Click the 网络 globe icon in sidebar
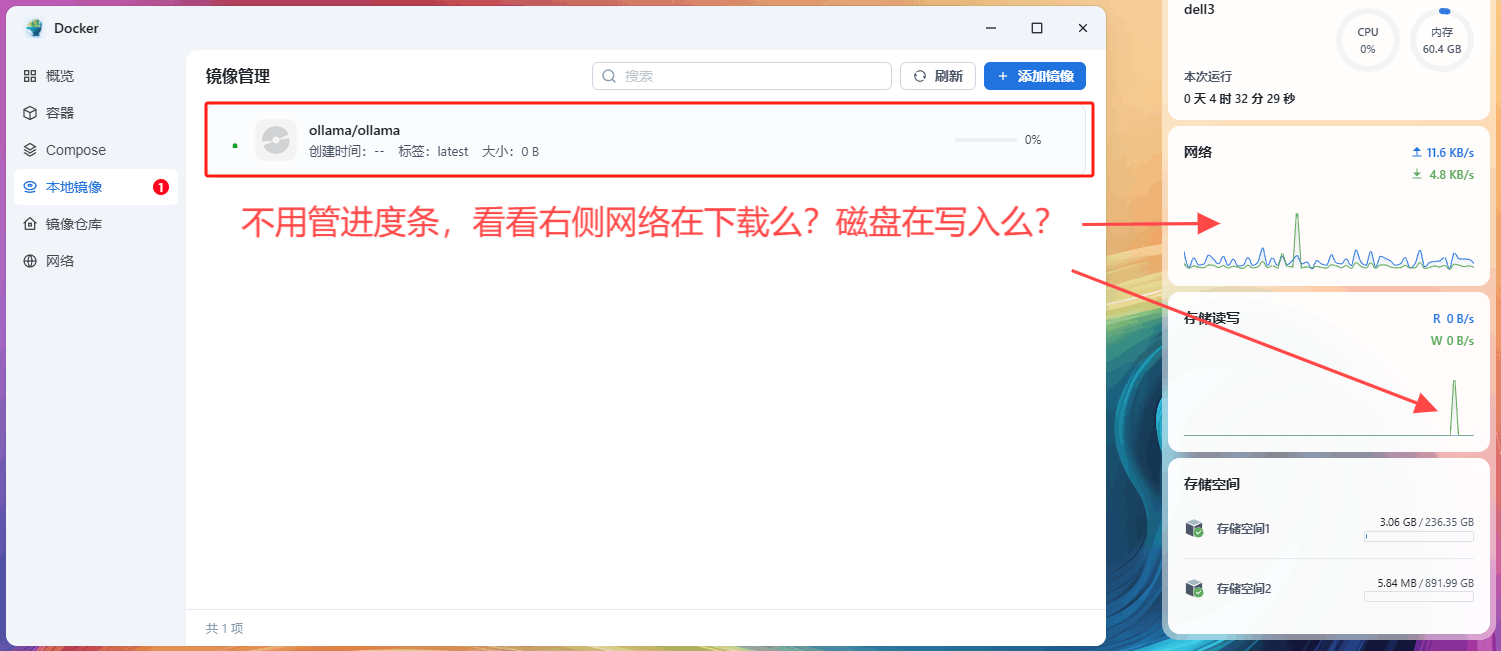 [30, 261]
